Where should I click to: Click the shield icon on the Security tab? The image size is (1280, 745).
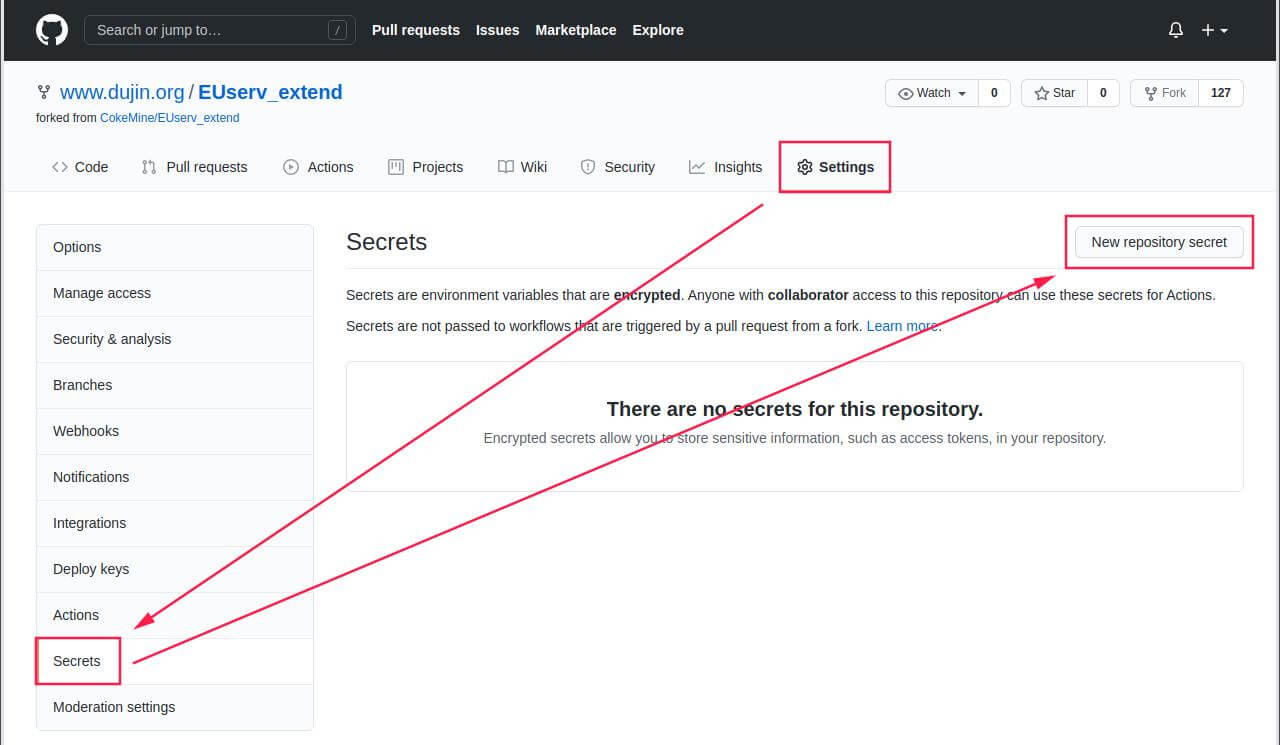point(587,167)
